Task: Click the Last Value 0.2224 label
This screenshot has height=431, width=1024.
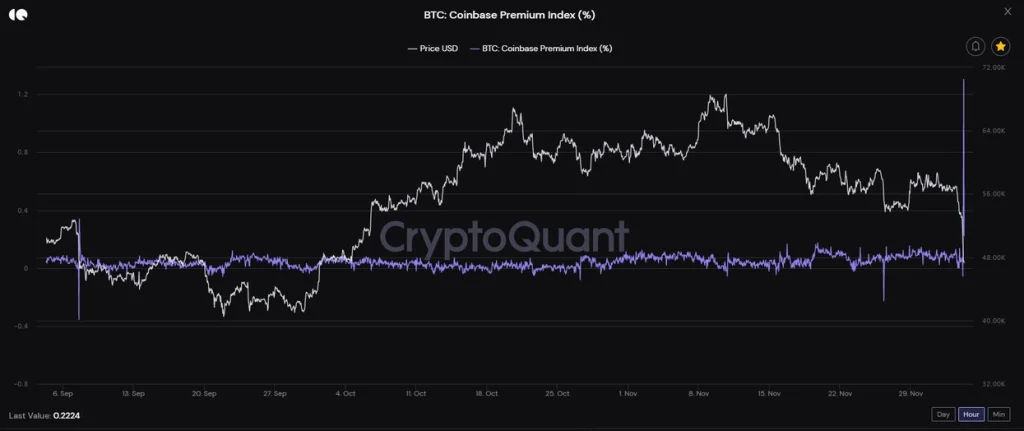Action: pyautogui.click(x=40, y=415)
